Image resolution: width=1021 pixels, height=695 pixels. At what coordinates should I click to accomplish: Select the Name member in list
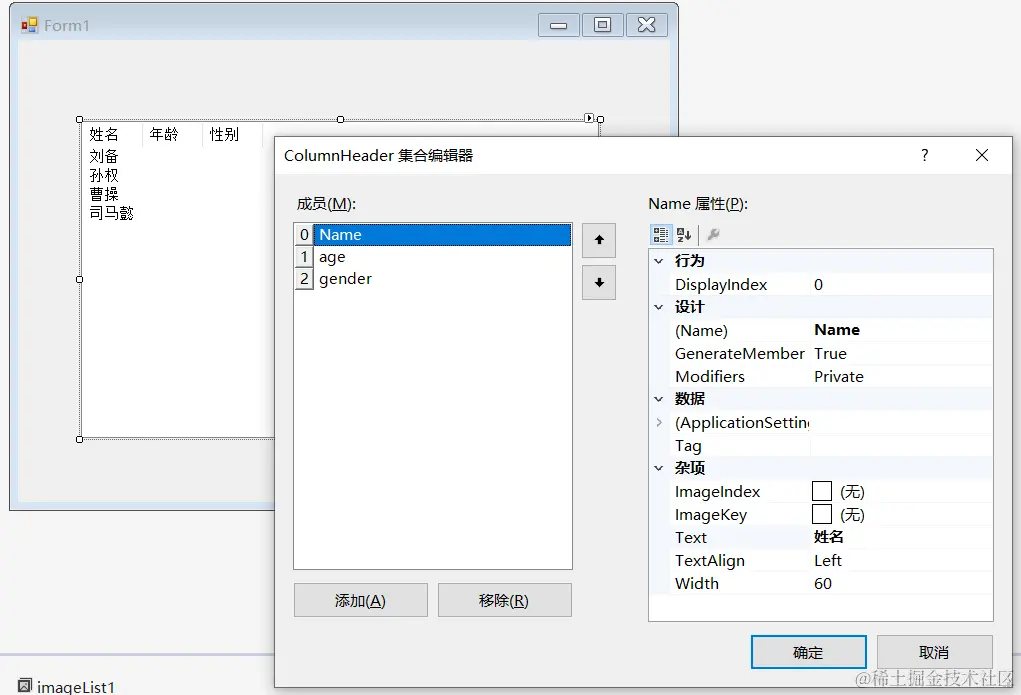tap(442, 234)
